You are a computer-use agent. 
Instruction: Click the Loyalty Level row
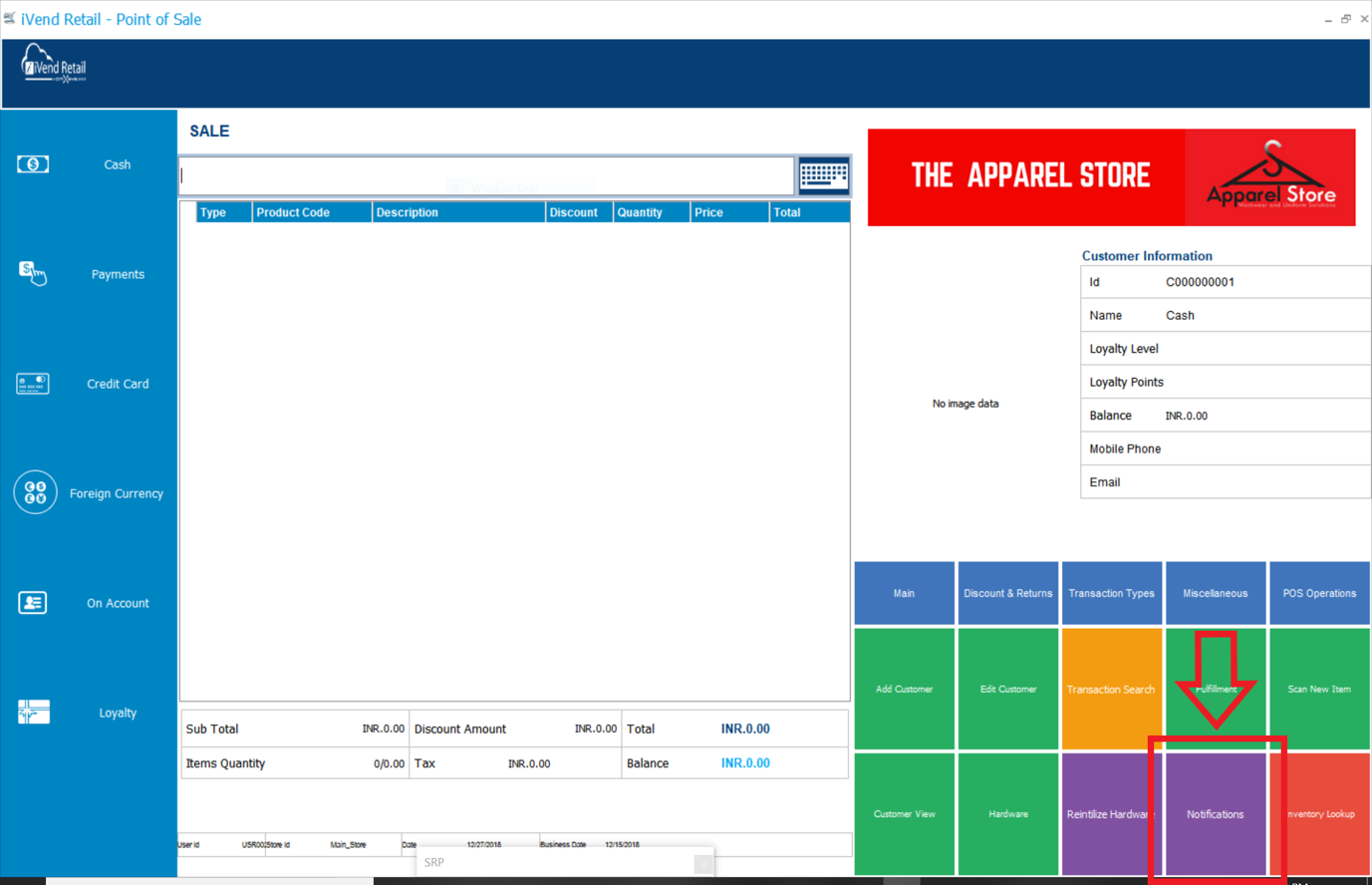point(1226,349)
